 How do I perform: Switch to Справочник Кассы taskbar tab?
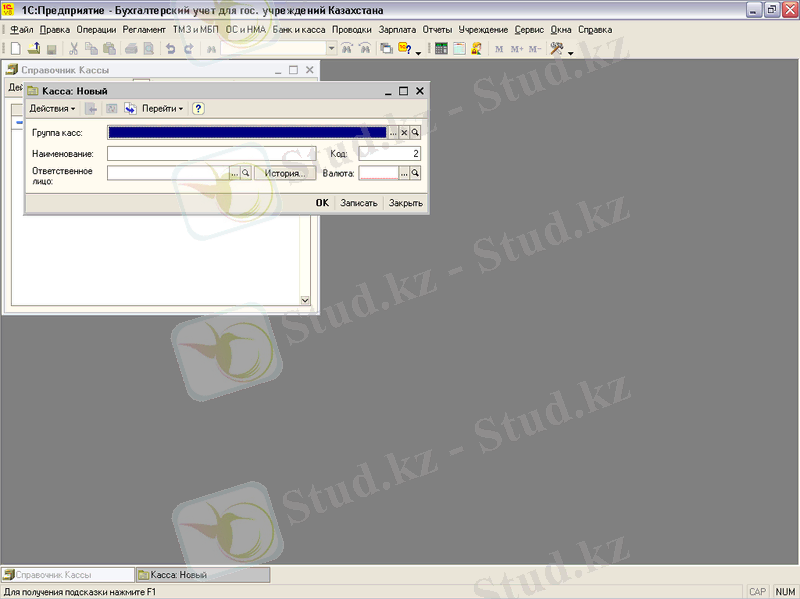click(67, 575)
